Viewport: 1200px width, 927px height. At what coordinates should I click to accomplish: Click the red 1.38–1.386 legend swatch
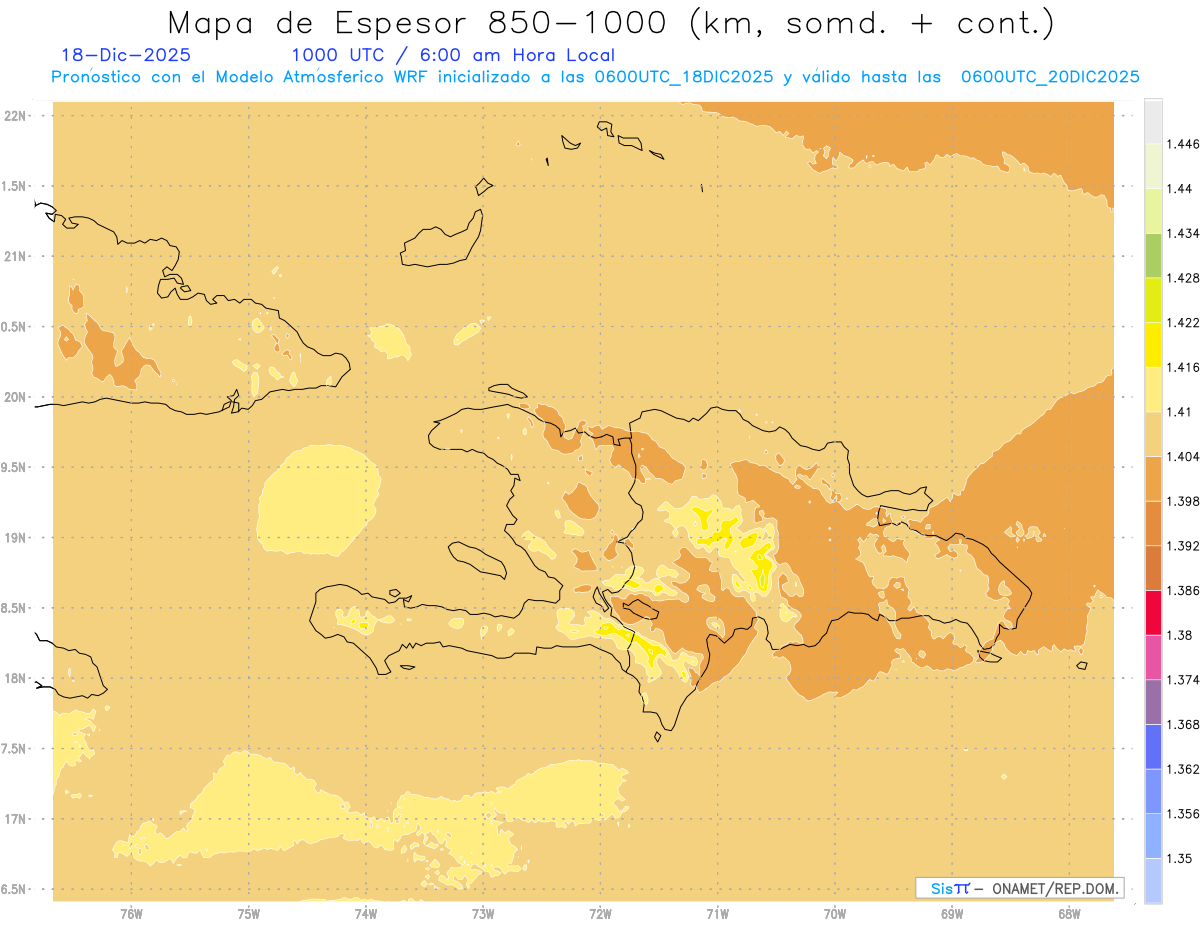1153,612
